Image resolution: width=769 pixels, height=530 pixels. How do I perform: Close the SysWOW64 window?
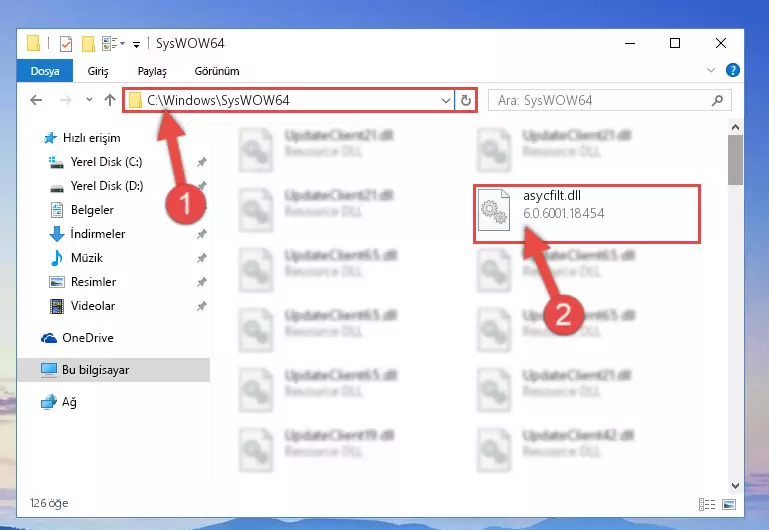point(720,43)
